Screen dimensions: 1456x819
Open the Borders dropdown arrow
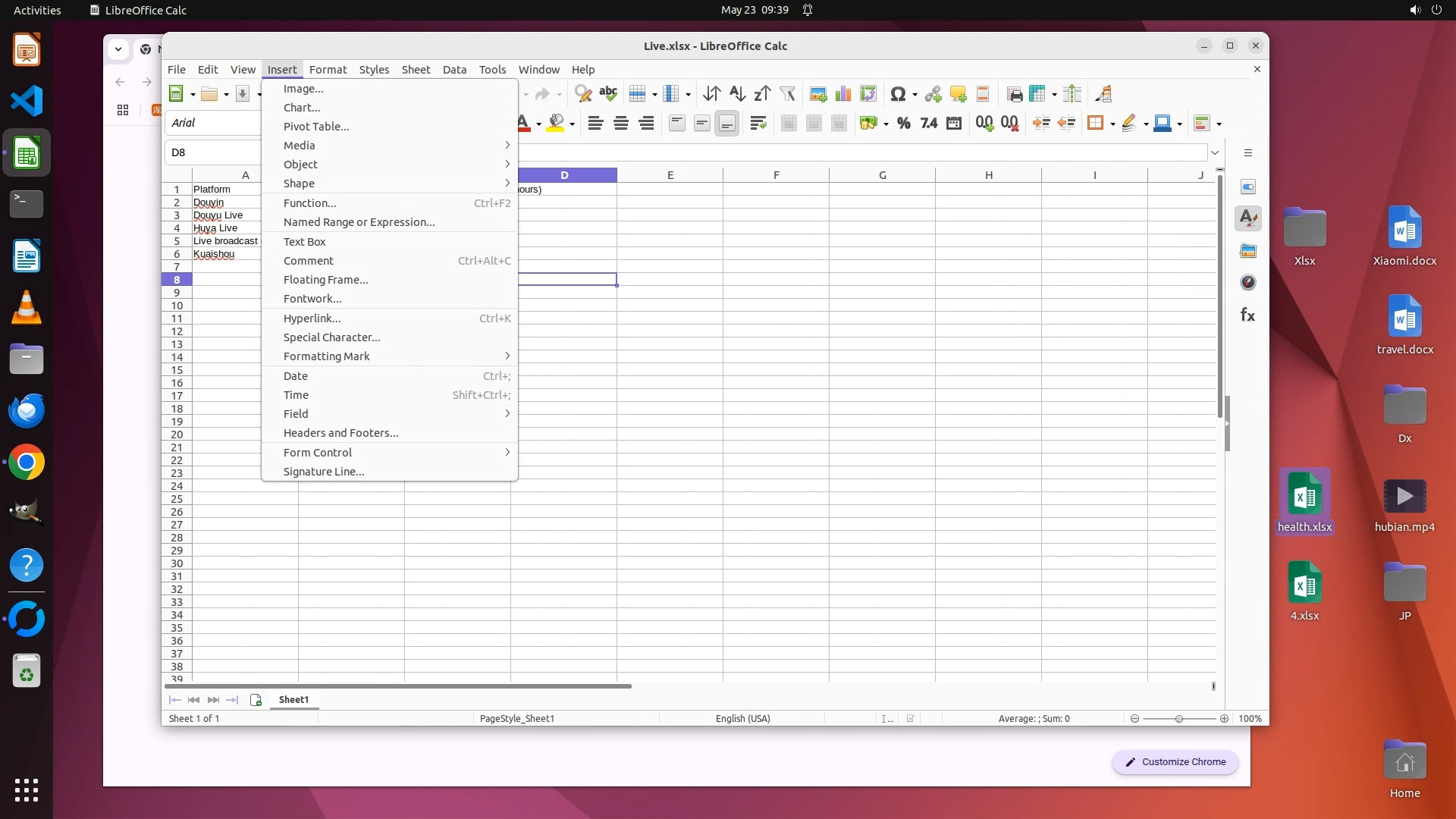click(x=1112, y=124)
